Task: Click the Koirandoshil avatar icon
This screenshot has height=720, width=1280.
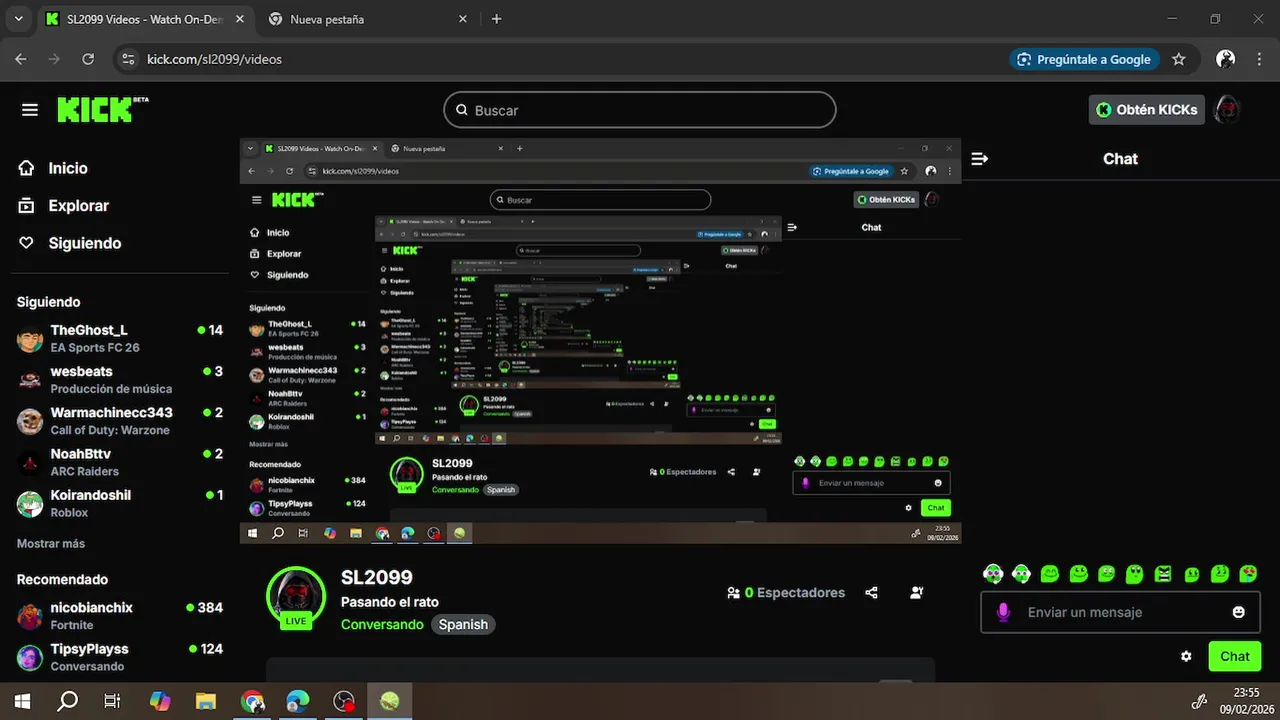Action: (x=30, y=503)
